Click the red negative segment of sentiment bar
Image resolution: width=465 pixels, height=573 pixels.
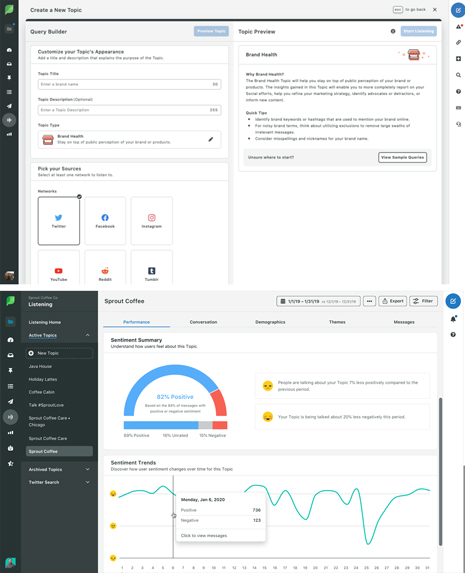click(220, 425)
